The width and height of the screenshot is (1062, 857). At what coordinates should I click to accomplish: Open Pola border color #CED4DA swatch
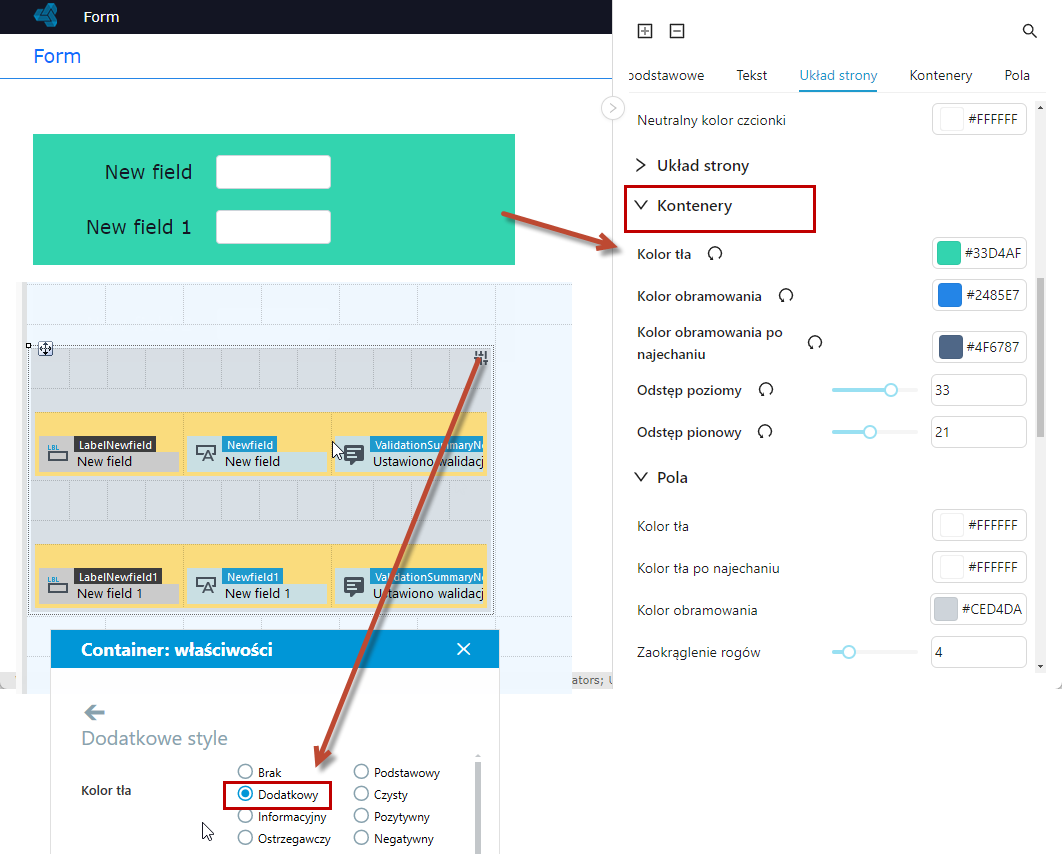pos(946,609)
